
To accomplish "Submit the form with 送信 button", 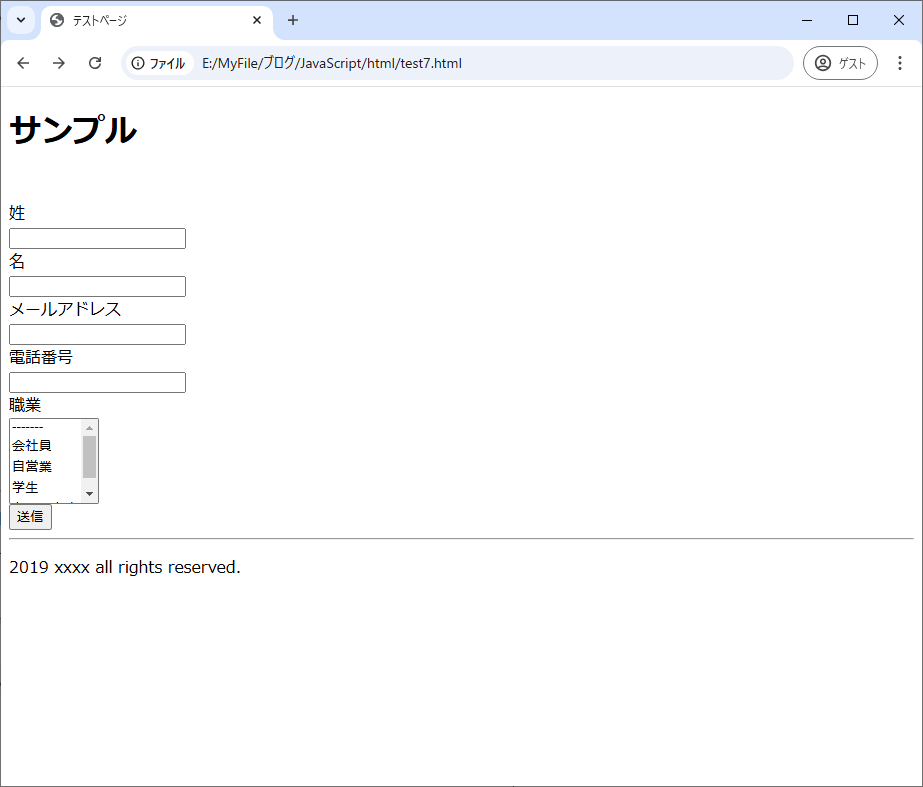I will pyautogui.click(x=31, y=517).
